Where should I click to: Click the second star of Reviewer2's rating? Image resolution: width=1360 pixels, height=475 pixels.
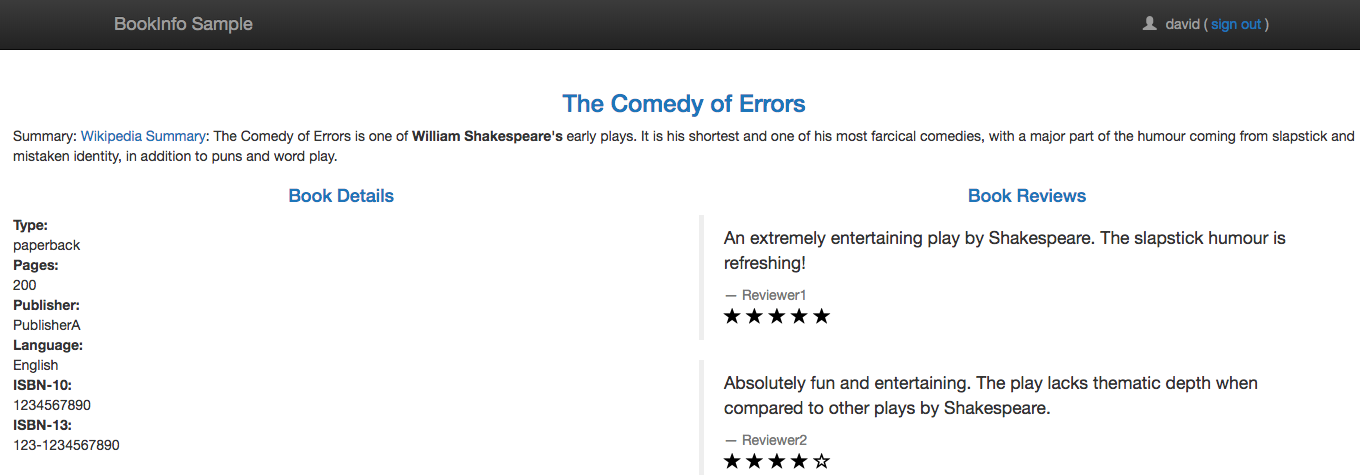tap(755, 462)
